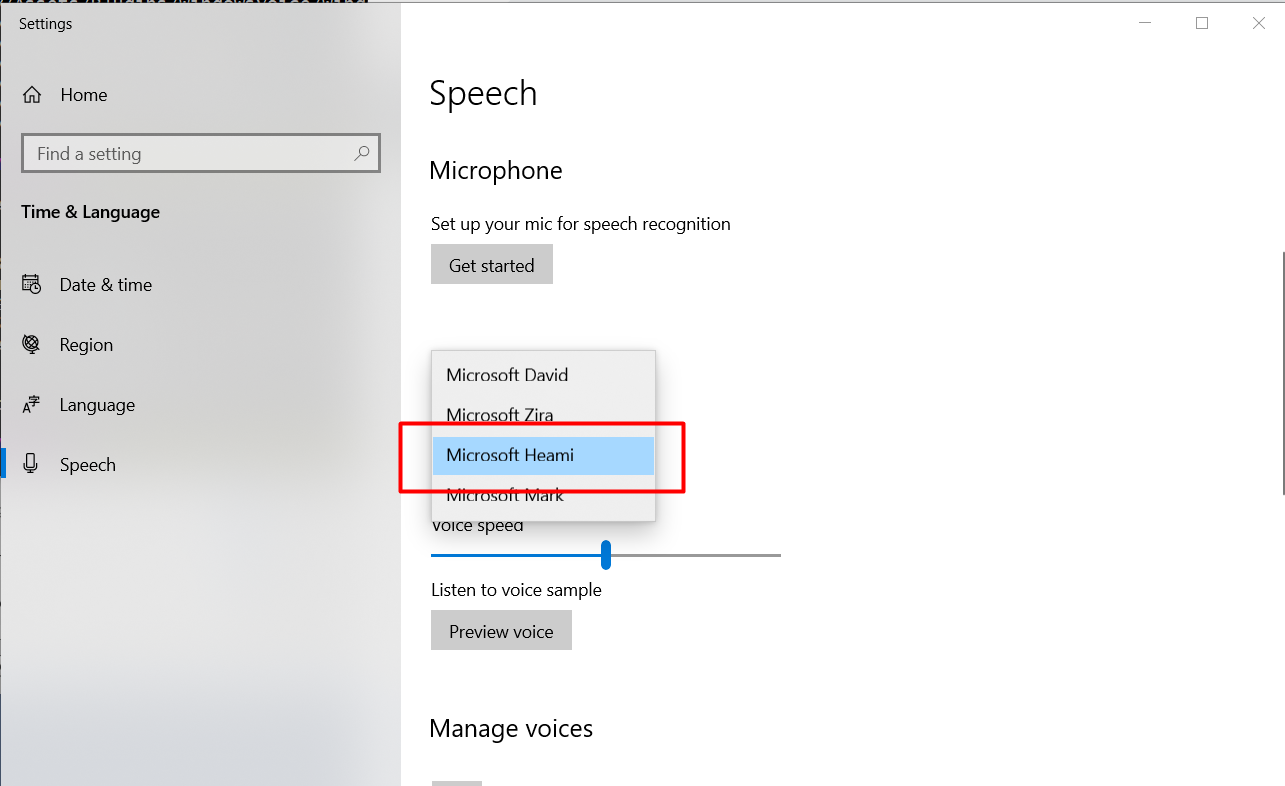Maximize the Settings window
1285x786 pixels.
[1202, 23]
